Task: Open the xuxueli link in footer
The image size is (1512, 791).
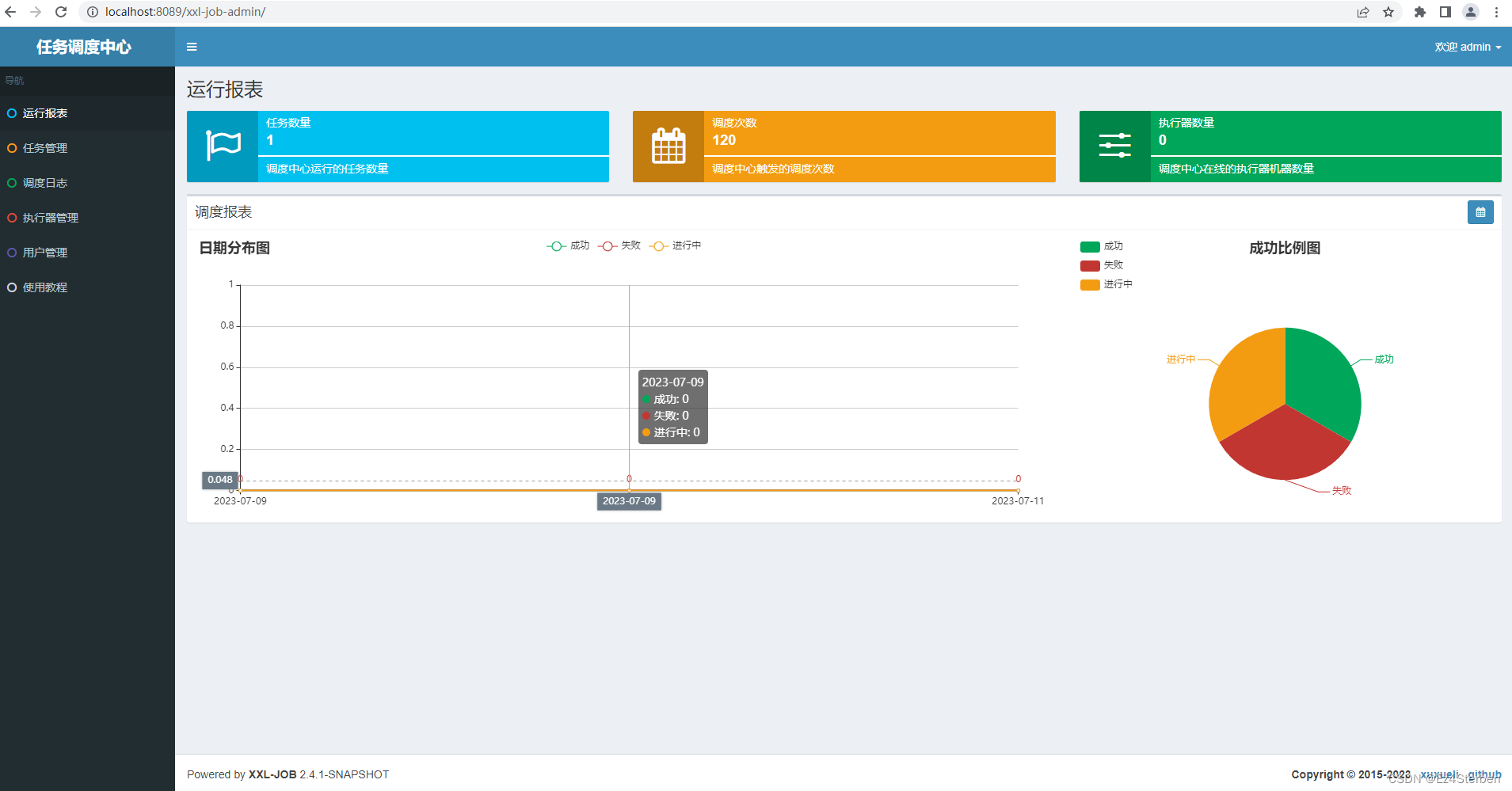Action: [1438, 774]
